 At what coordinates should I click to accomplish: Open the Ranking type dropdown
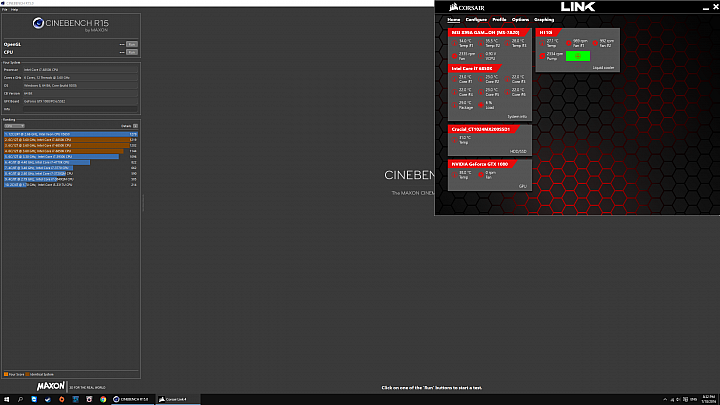[x=14, y=126]
